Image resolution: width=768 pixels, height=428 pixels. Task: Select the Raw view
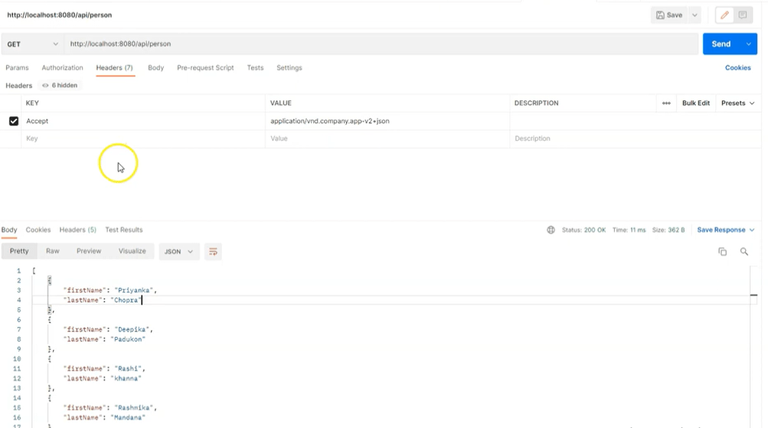coord(52,251)
